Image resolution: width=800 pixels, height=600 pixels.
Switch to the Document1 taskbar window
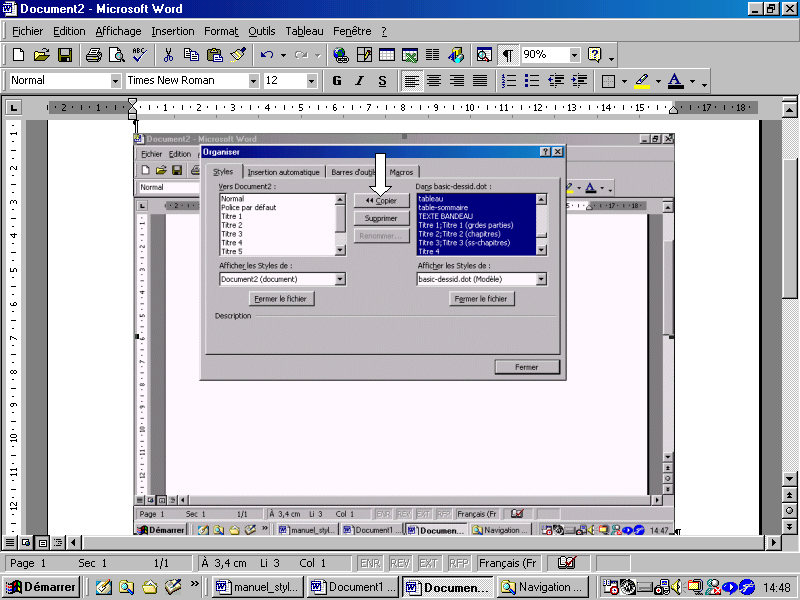(353, 587)
